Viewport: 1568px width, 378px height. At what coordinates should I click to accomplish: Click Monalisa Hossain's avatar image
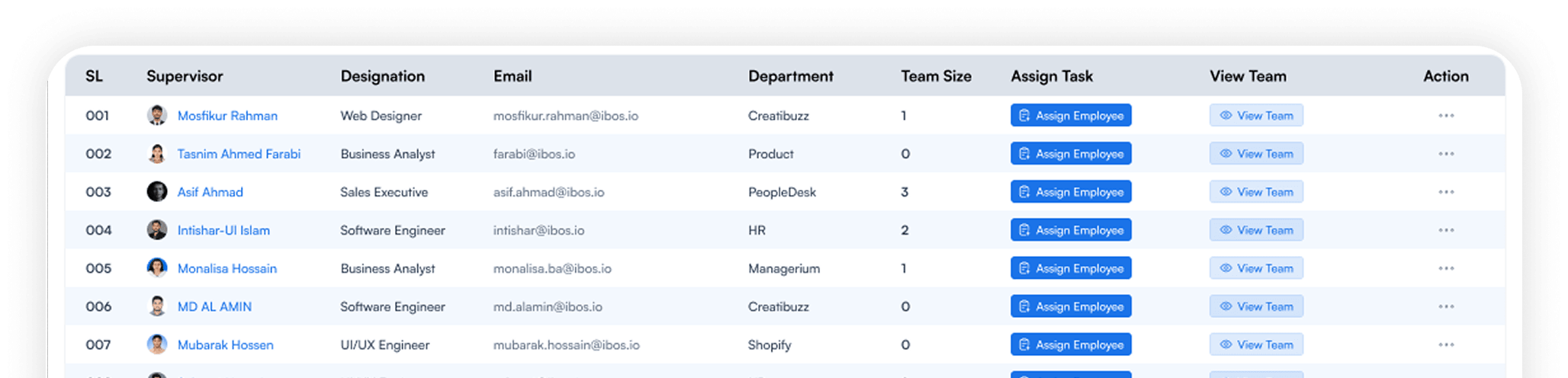[157, 267]
